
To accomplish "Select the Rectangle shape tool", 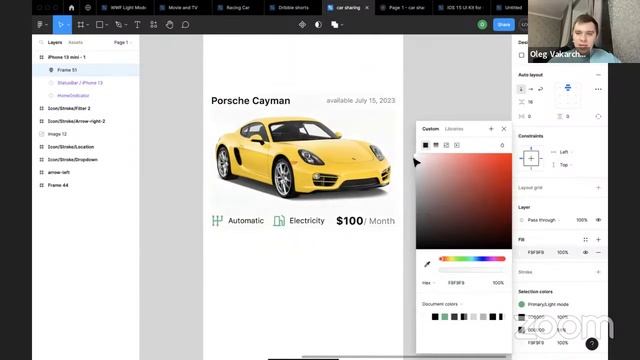I will (x=99, y=25).
